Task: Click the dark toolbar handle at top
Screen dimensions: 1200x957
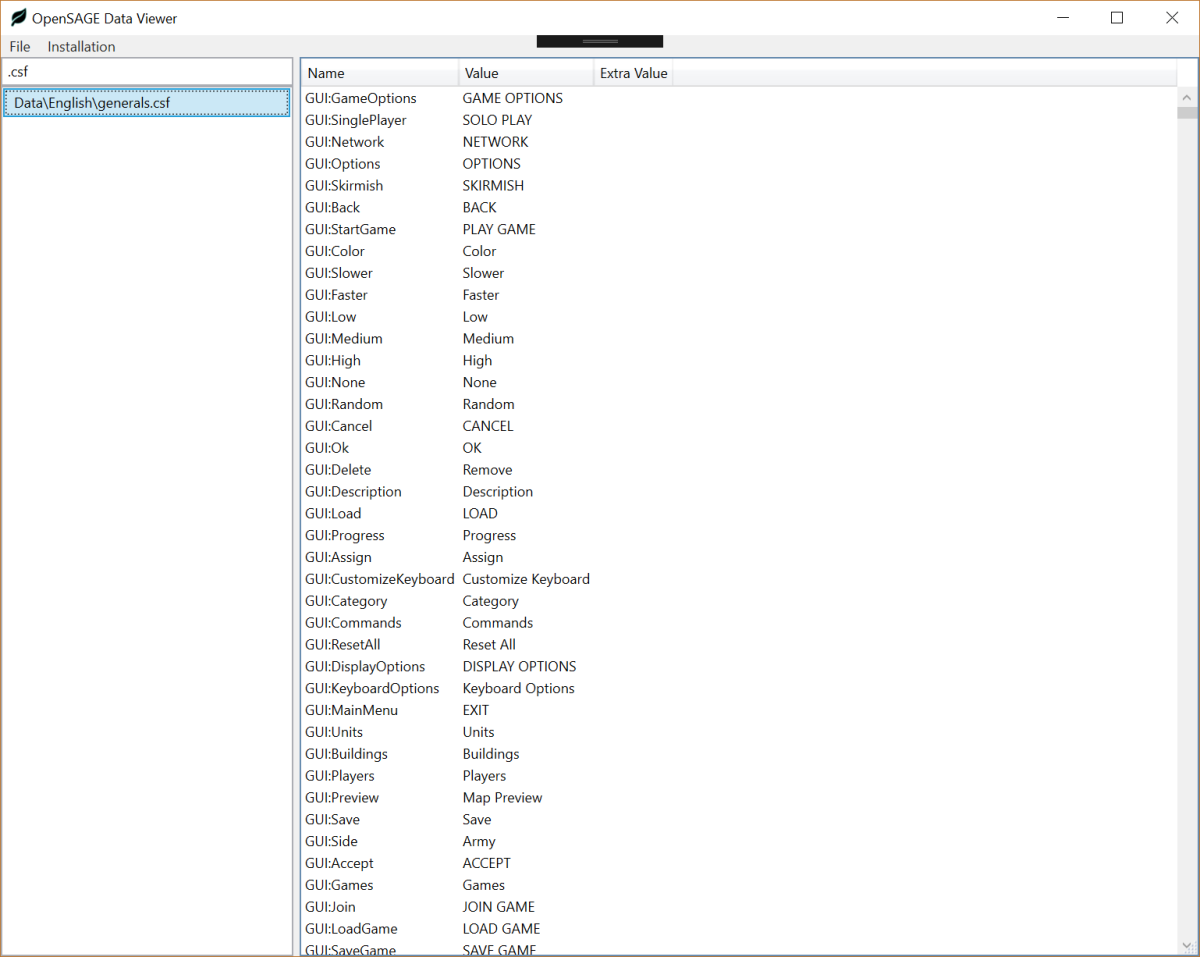Action: [x=600, y=41]
